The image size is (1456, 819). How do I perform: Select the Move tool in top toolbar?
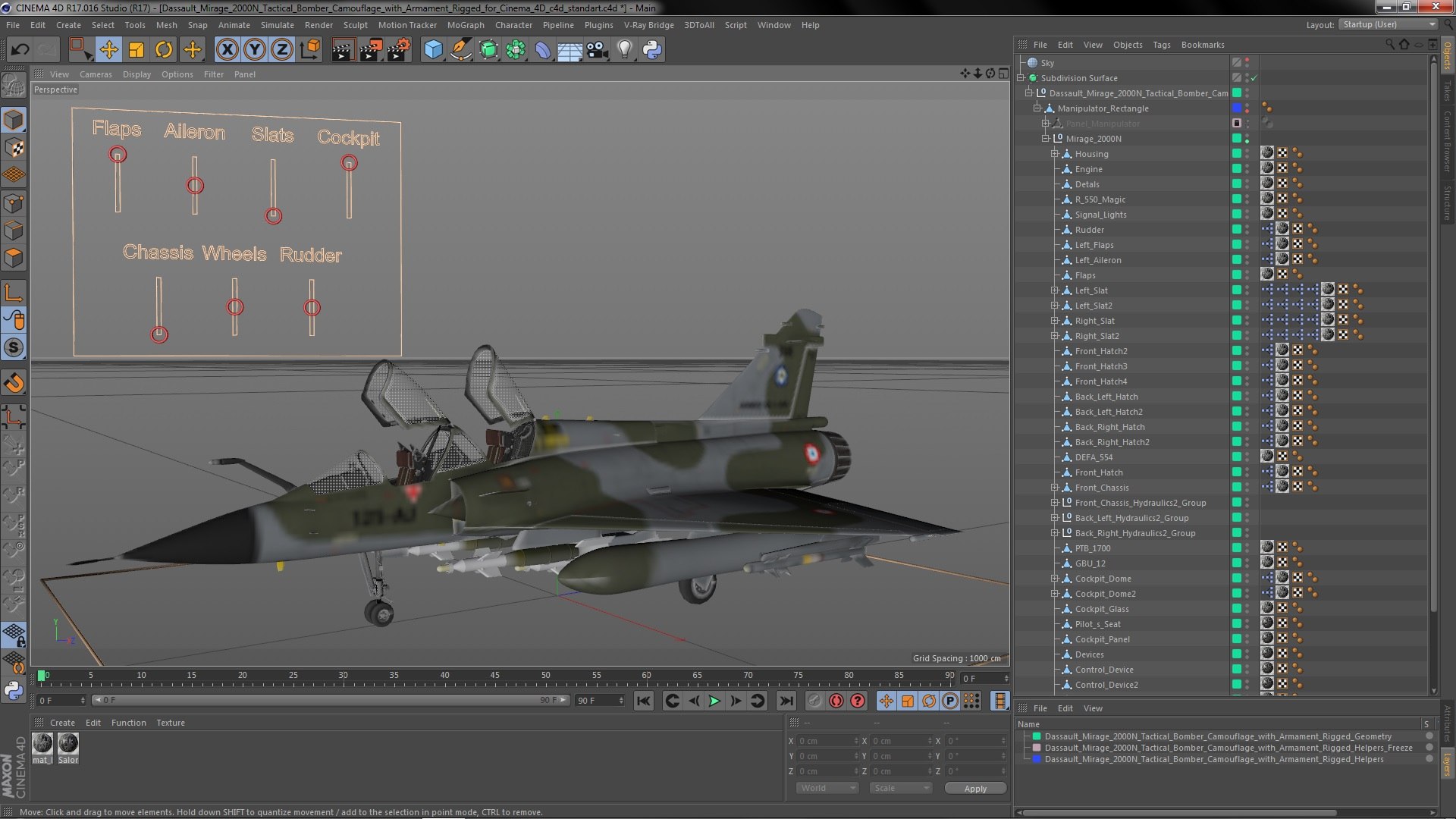point(108,50)
